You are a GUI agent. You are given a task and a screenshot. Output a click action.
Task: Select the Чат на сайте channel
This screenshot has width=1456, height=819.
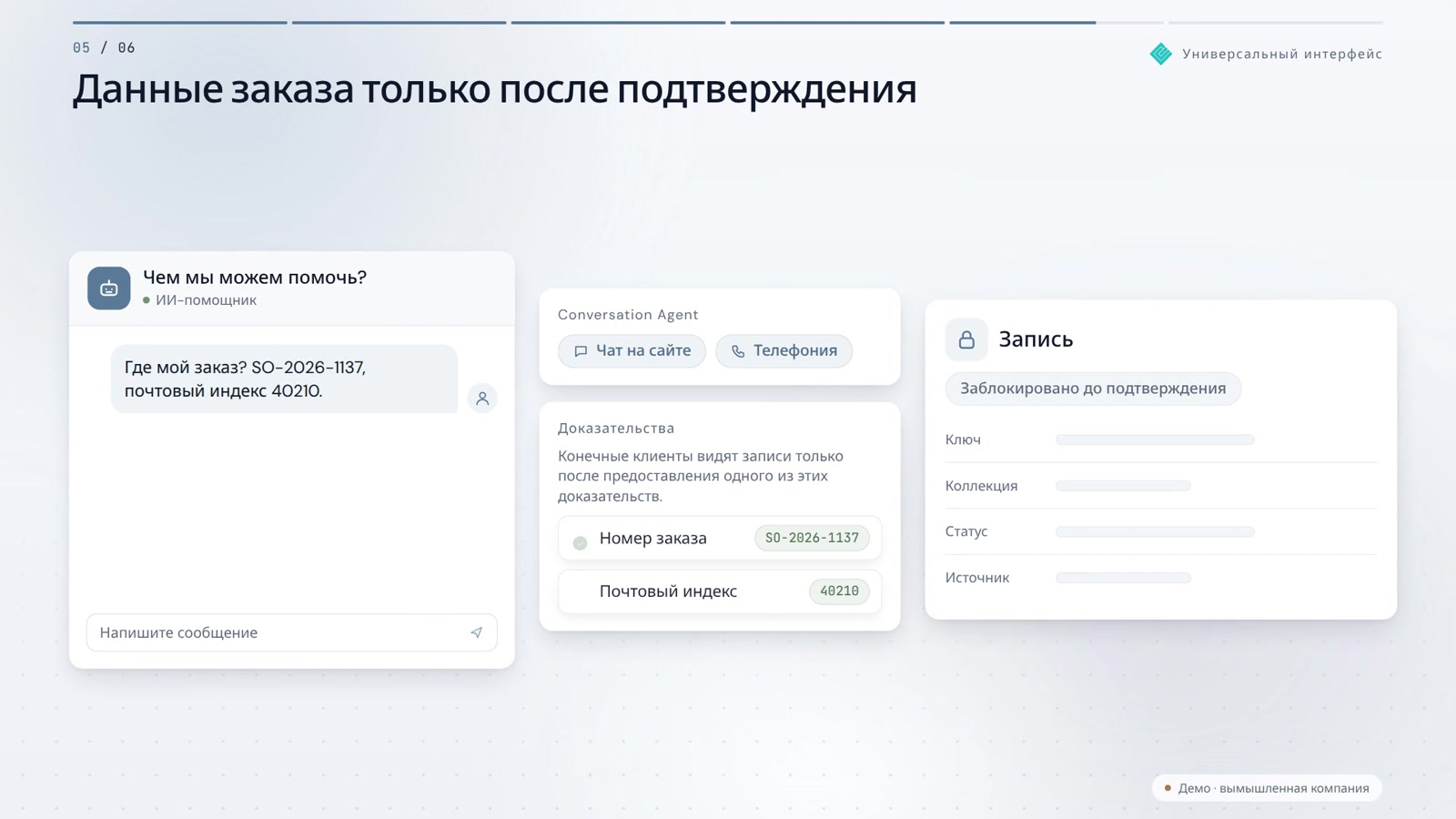632,350
